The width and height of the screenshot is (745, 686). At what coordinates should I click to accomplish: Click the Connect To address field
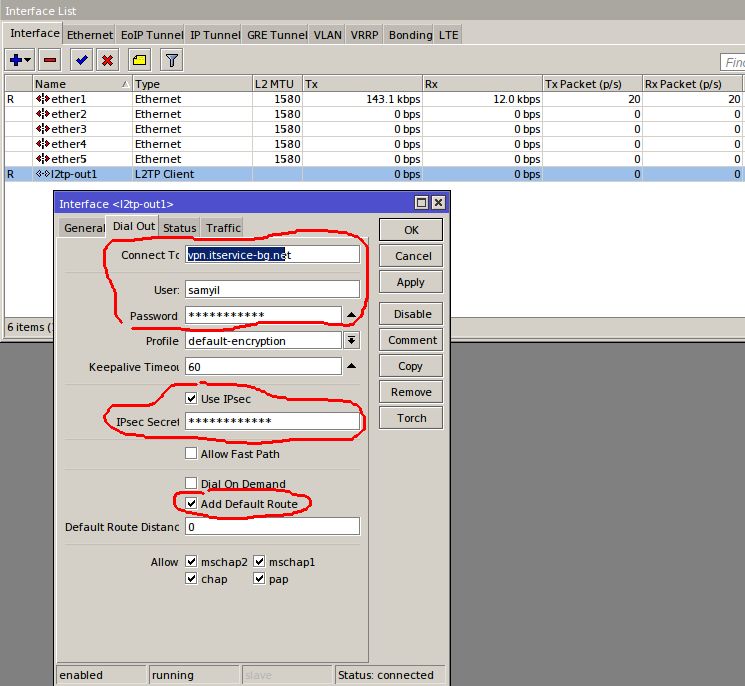point(272,255)
